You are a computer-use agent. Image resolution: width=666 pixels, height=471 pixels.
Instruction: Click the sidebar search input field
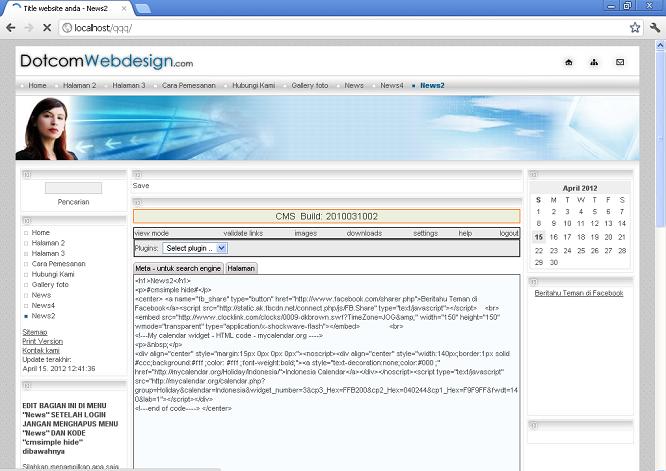73,188
